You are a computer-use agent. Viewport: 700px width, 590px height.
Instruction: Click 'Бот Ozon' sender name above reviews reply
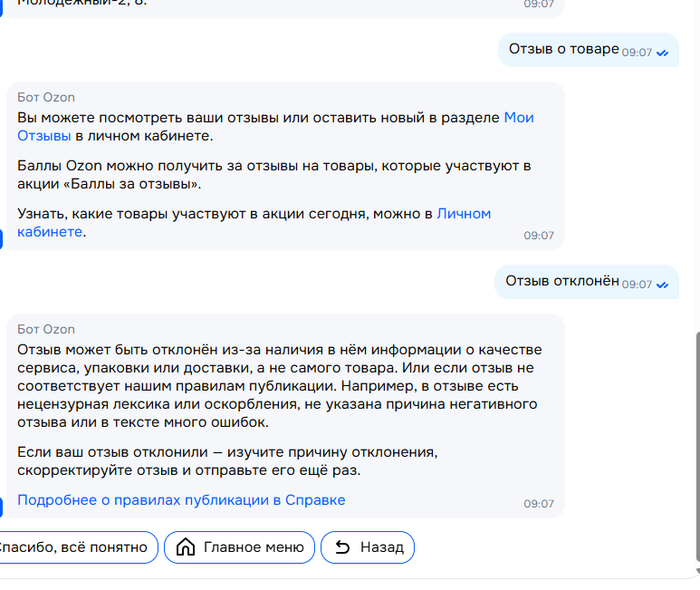coord(46,97)
